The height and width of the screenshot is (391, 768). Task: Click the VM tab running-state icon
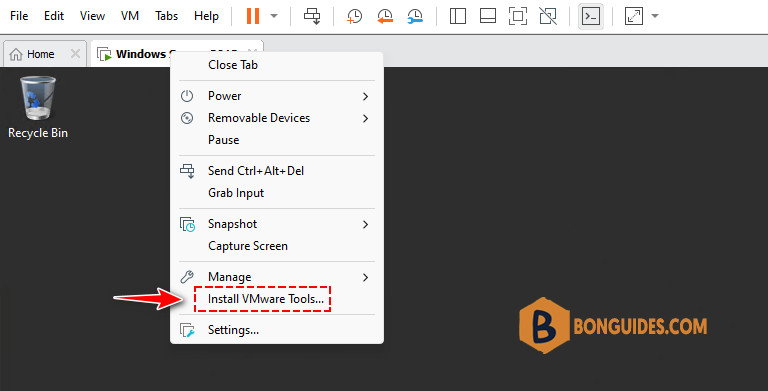click(x=104, y=54)
